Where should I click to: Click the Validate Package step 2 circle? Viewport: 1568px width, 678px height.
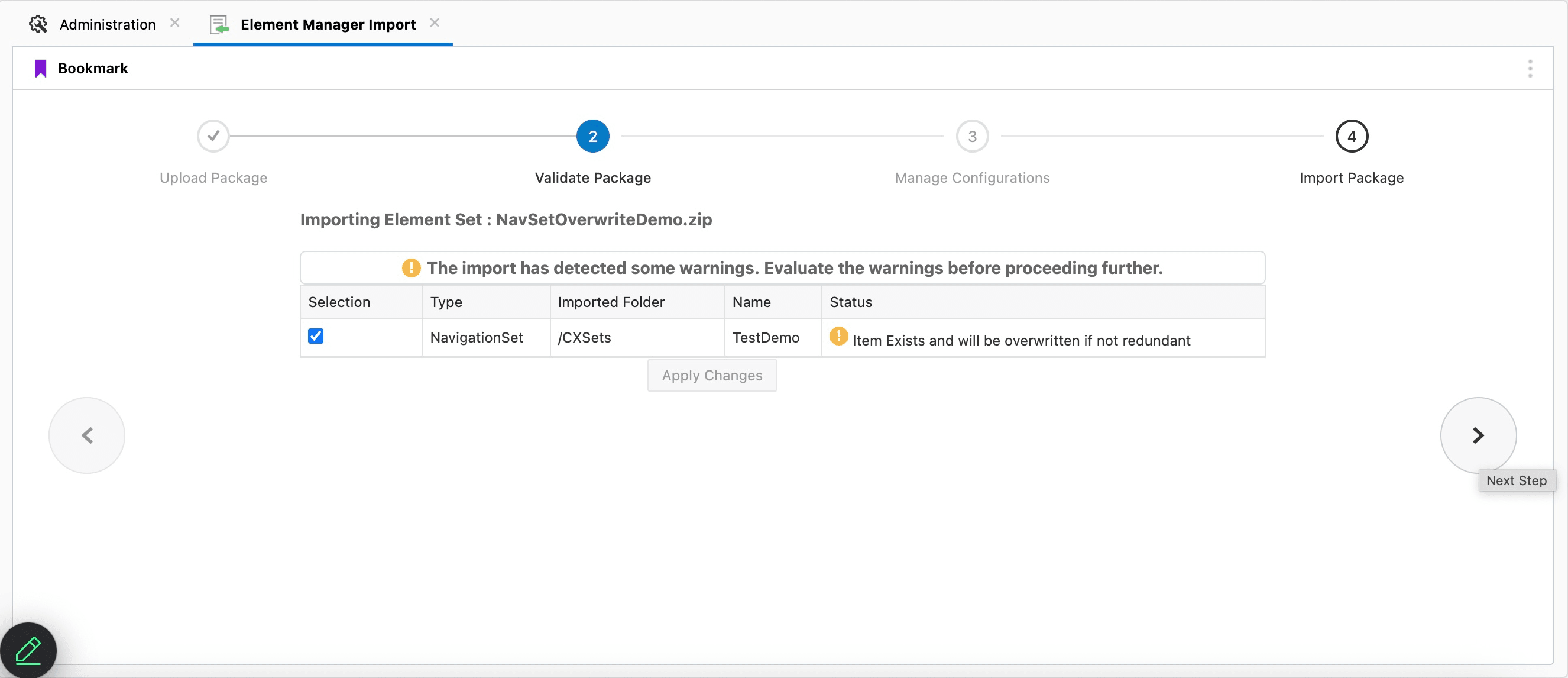(x=592, y=136)
